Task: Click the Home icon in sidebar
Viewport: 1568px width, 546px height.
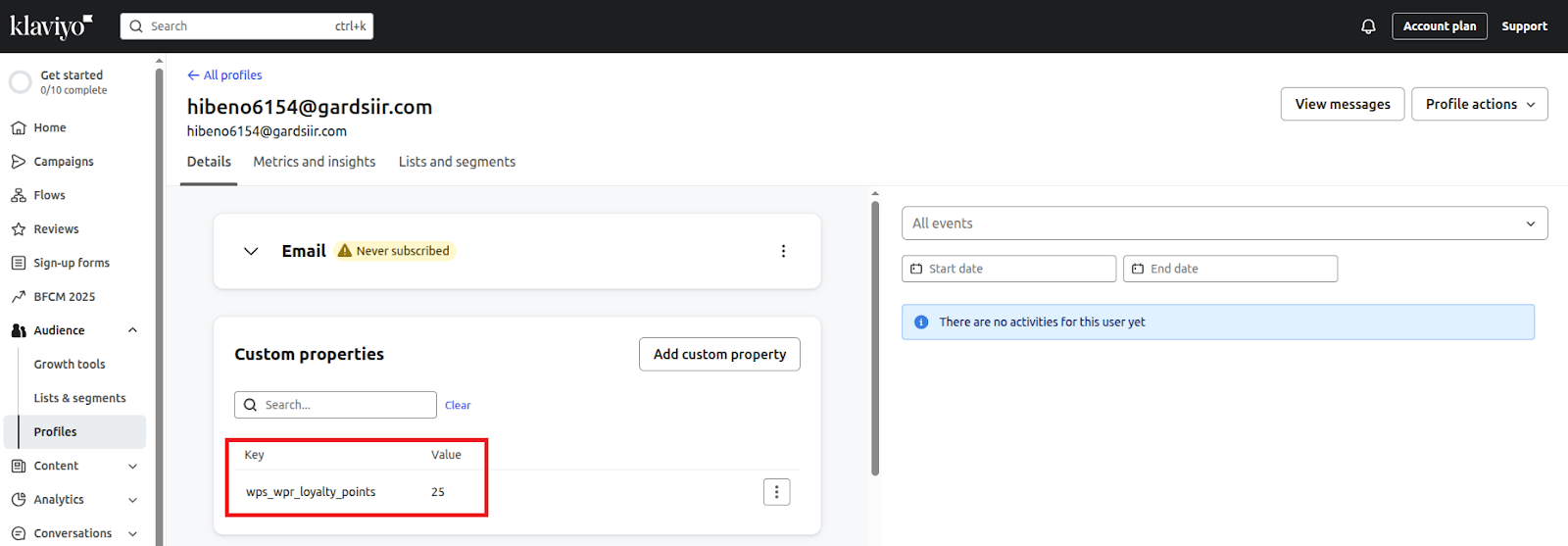Action: [19, 127]
